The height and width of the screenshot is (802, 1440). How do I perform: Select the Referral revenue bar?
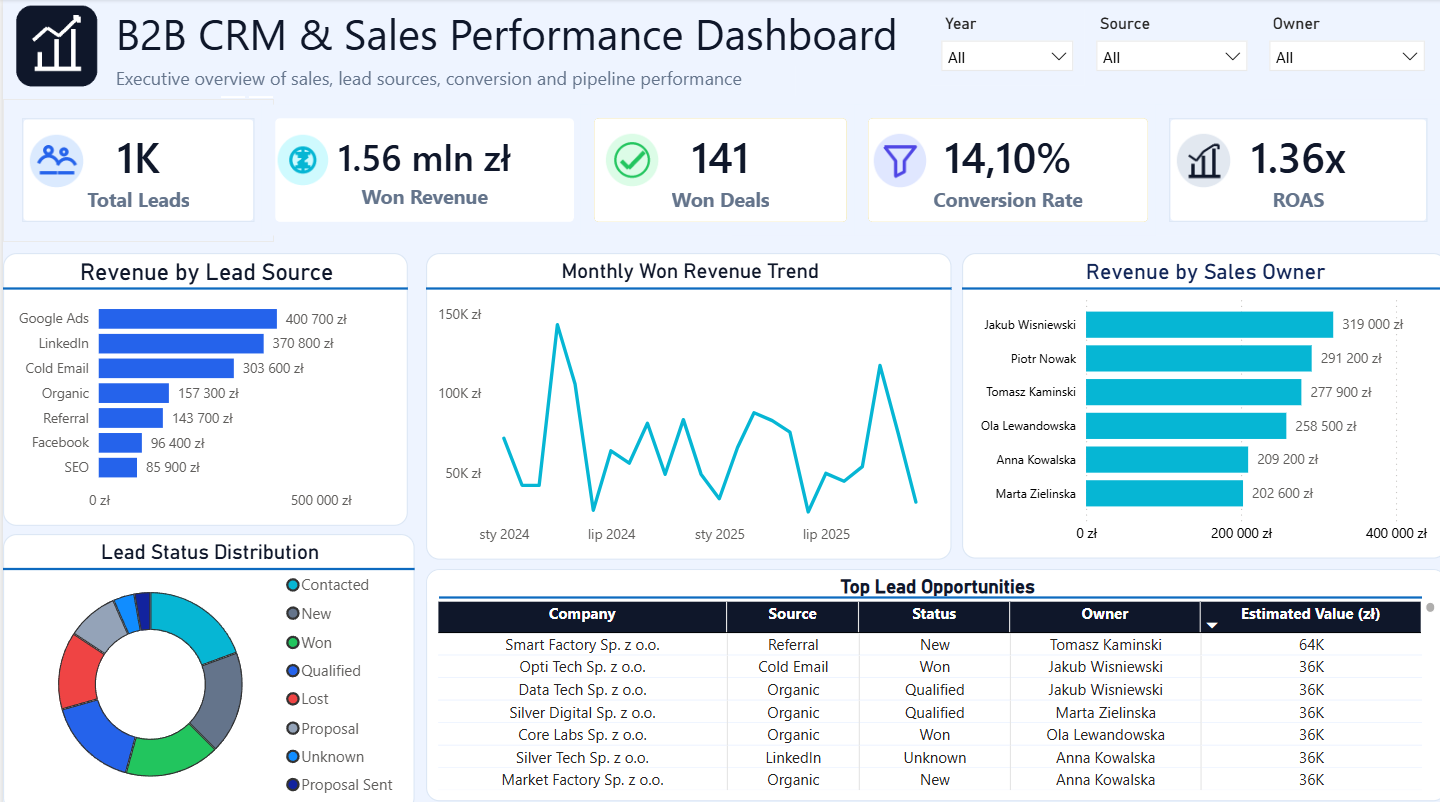pyautogui.click(x=131, y=418)
